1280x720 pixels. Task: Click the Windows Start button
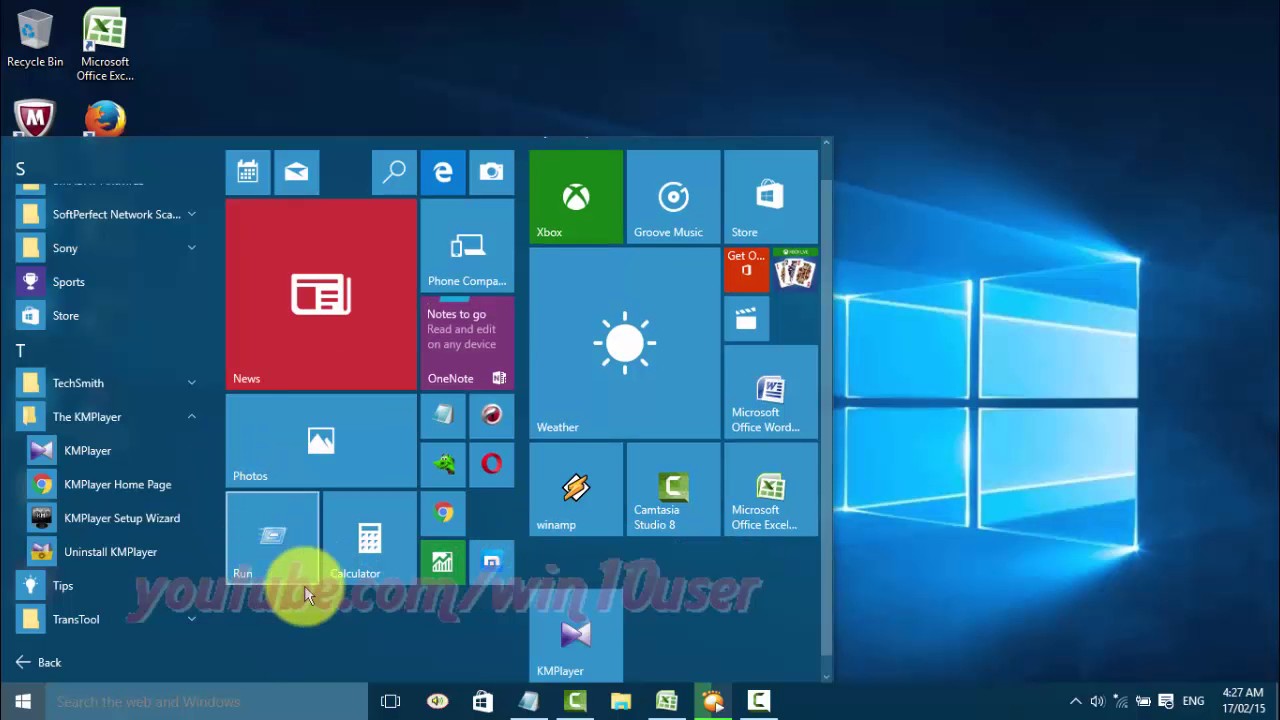pyautogui.click(x=23, y=702)
